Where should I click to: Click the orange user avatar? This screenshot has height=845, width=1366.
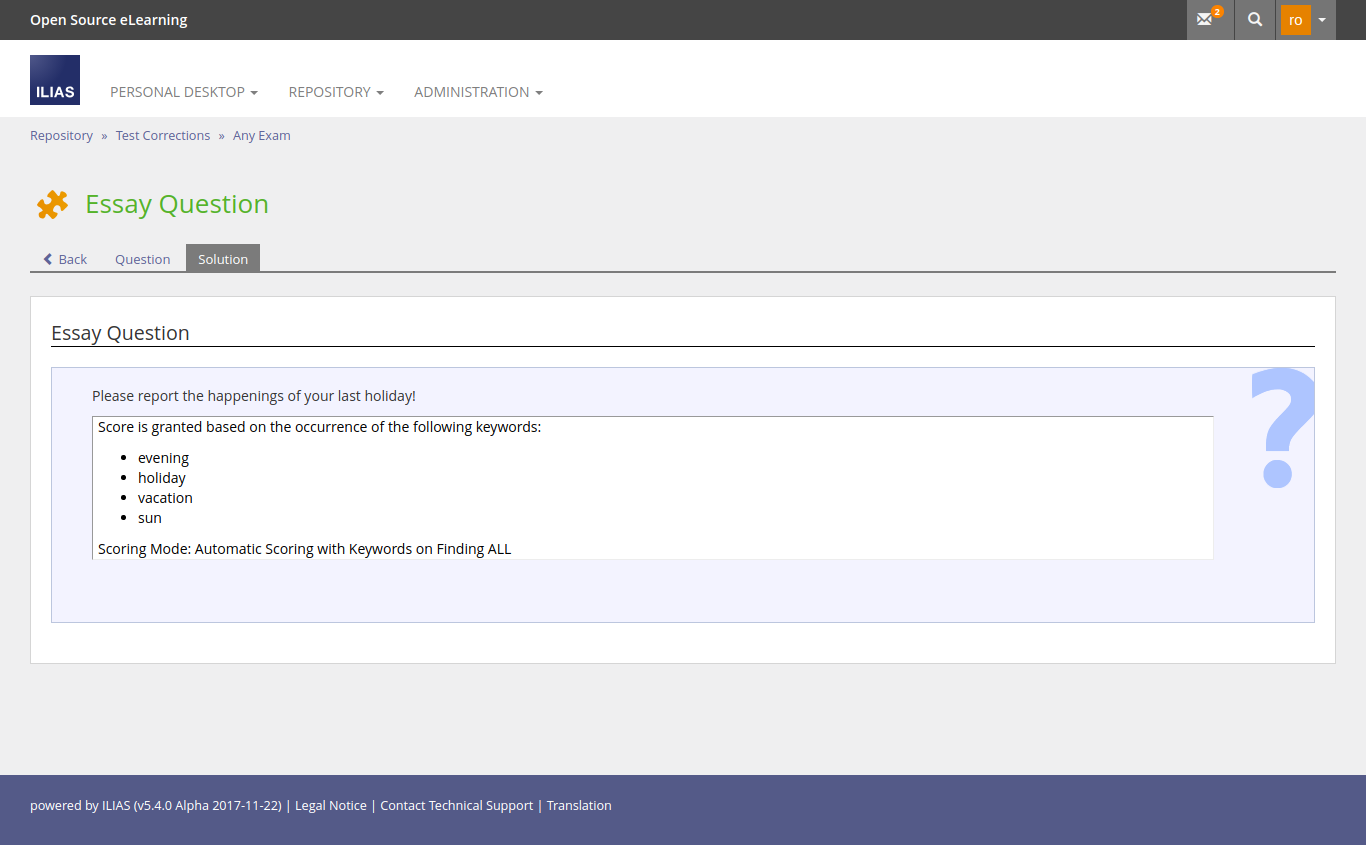coord(1295,20)
